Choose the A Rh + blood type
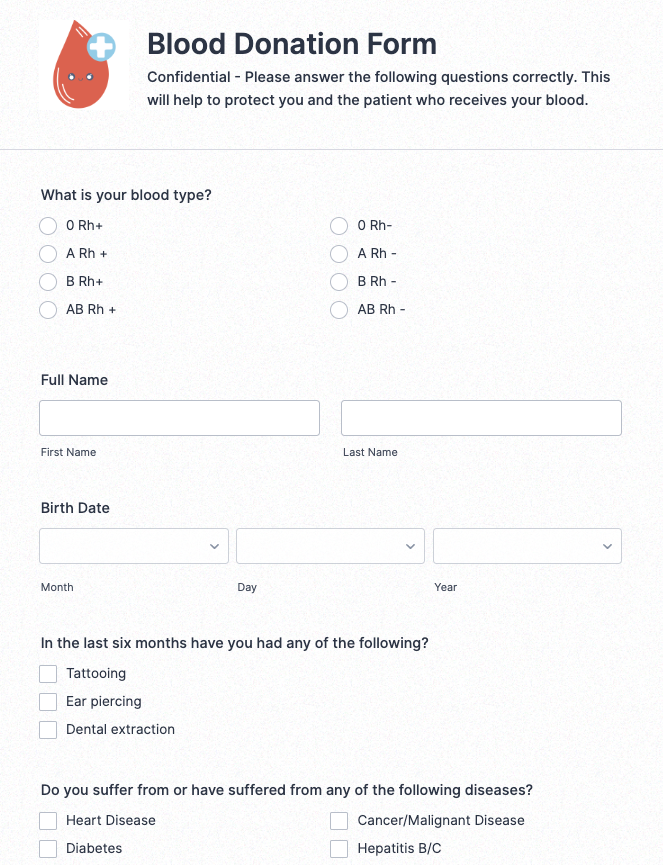 pyautogui.click(x=47, y=253)
